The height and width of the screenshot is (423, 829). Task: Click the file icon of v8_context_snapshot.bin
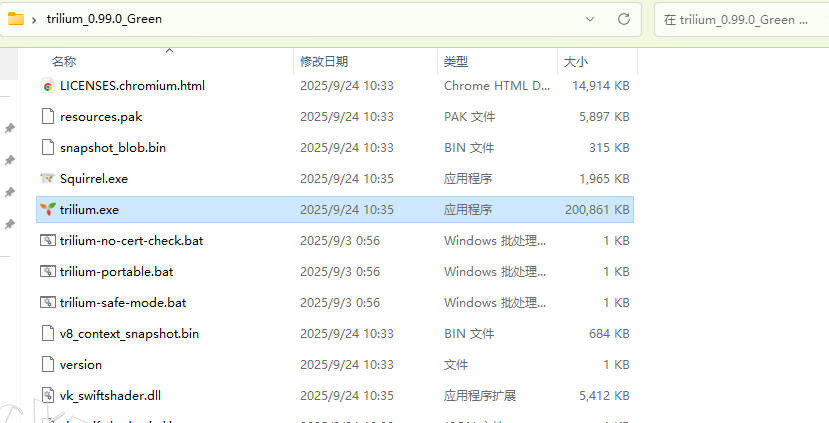48,334
